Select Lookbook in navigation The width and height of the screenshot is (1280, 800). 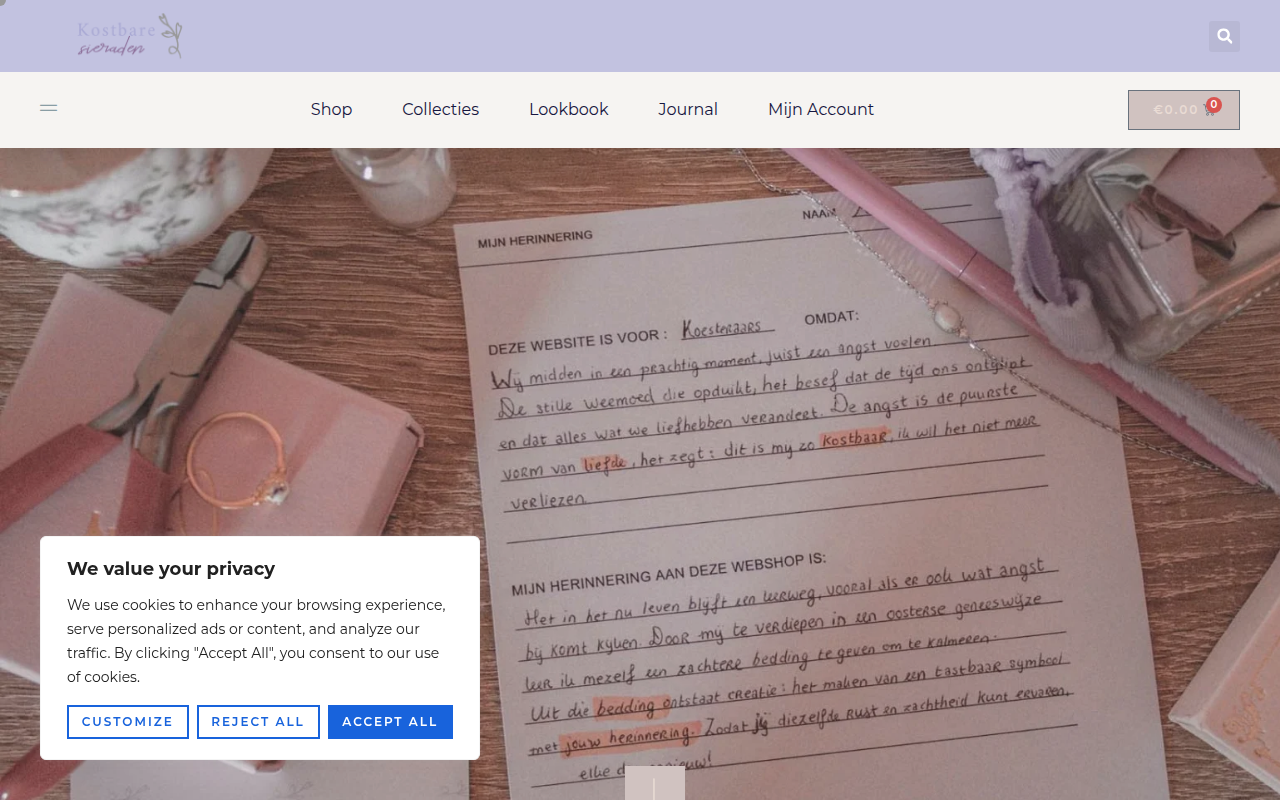(568, 109)
